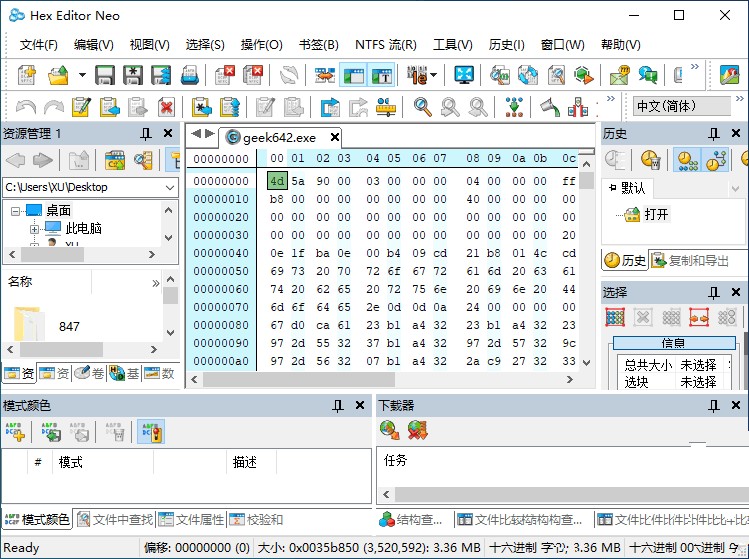Image resolution: width=749 pixels, height=559 pixels.
Task: Click the Undo arrow icon
Action: tap(25, 107)
